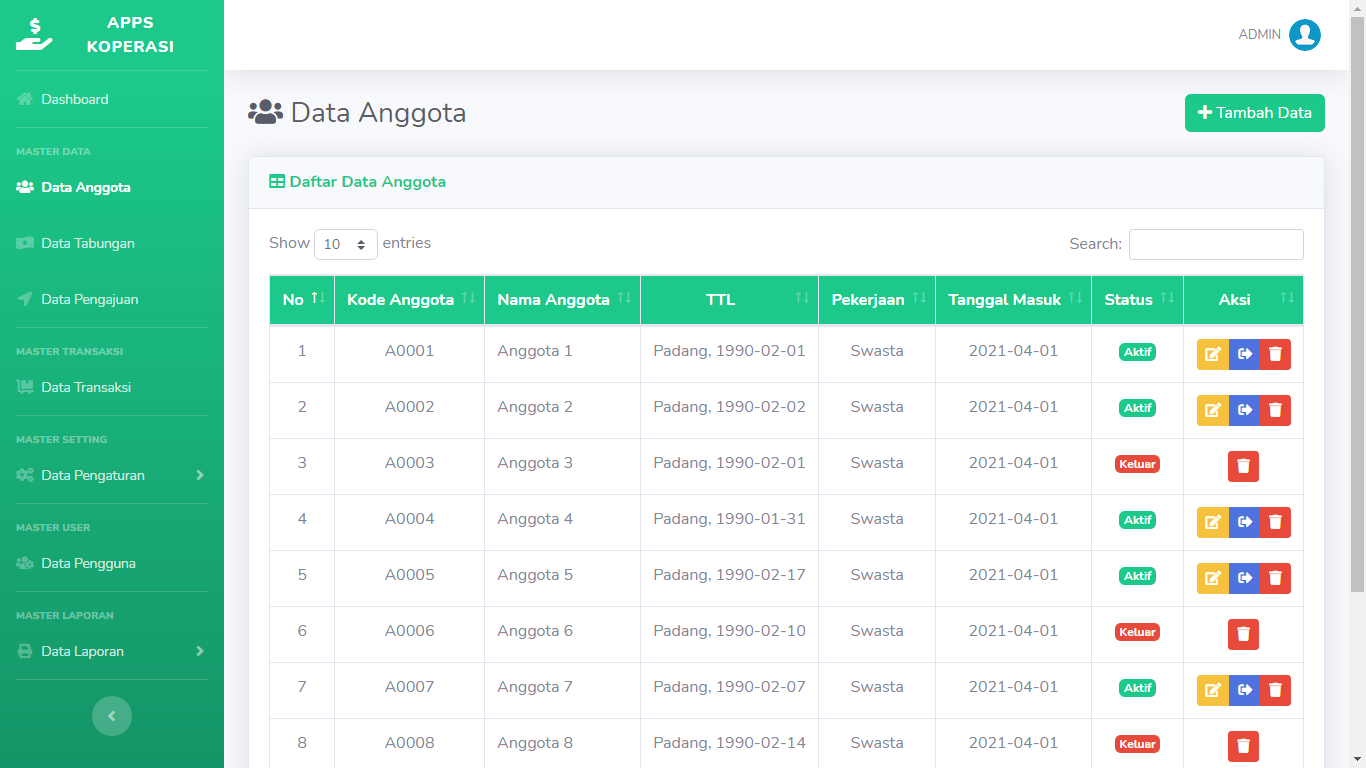
Task: Remove Anggota 4 using the red trash icon
Action: coord(1275,522)
